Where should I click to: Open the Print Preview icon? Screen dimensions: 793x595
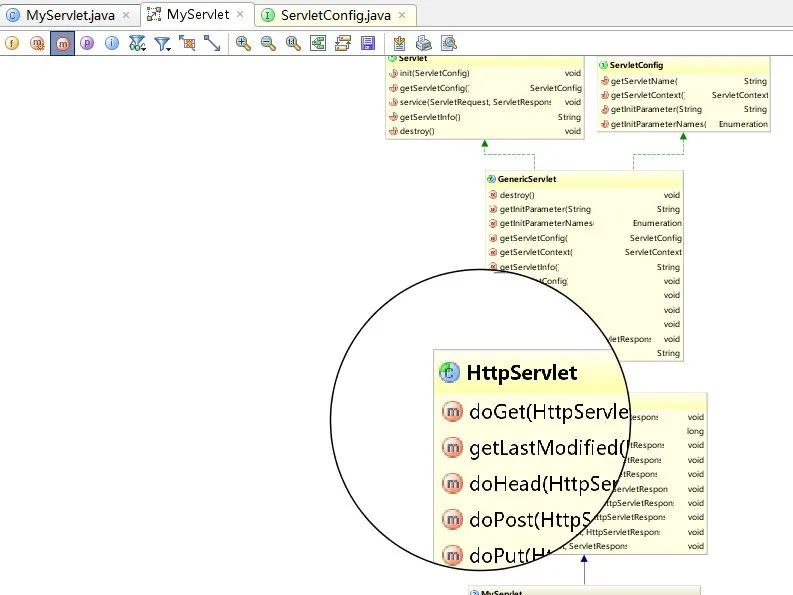point(449,44)
